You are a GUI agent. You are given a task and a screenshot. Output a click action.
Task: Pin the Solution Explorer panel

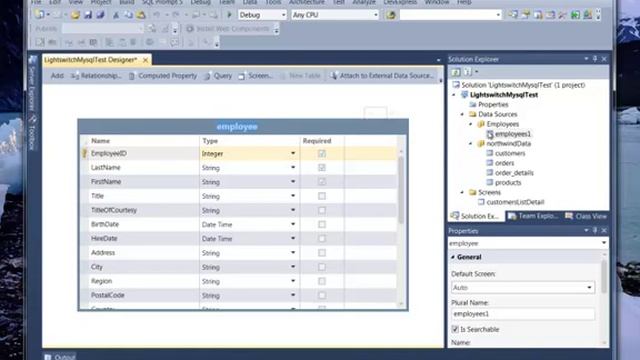coord(595,59)
